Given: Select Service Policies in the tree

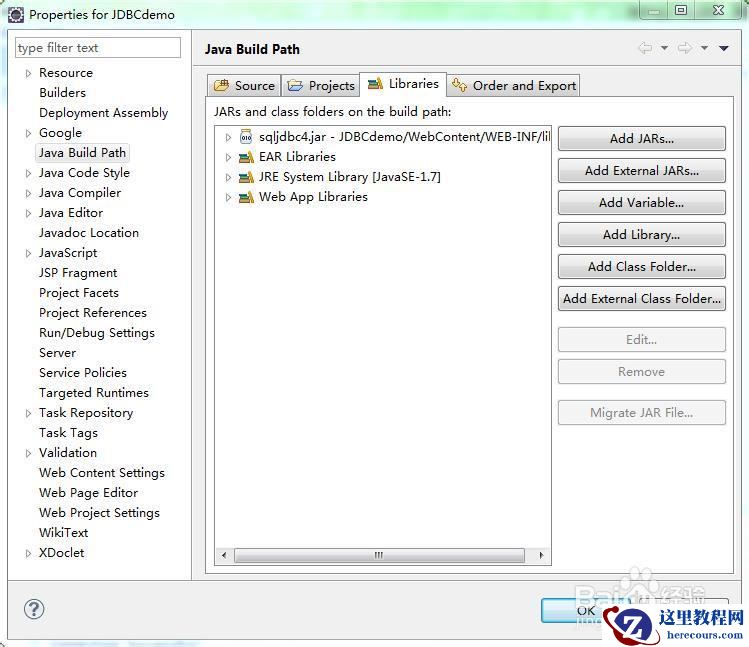Looking at the screenshot, I should [83, 373].
